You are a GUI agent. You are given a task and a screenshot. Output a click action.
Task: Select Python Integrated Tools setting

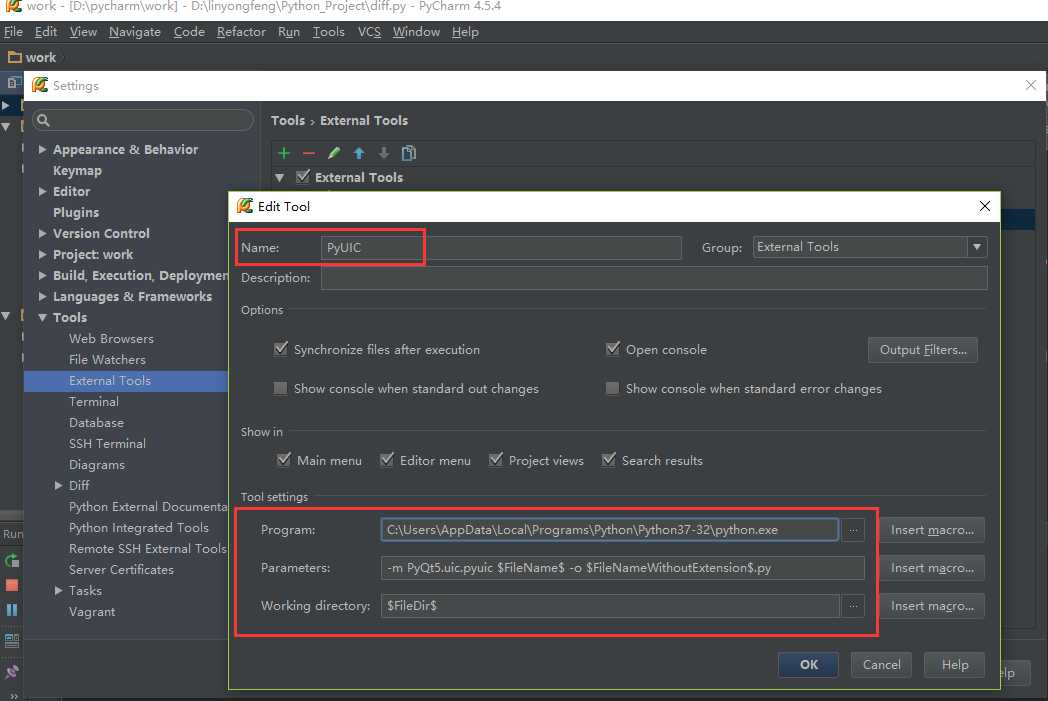tap(138, 528)
